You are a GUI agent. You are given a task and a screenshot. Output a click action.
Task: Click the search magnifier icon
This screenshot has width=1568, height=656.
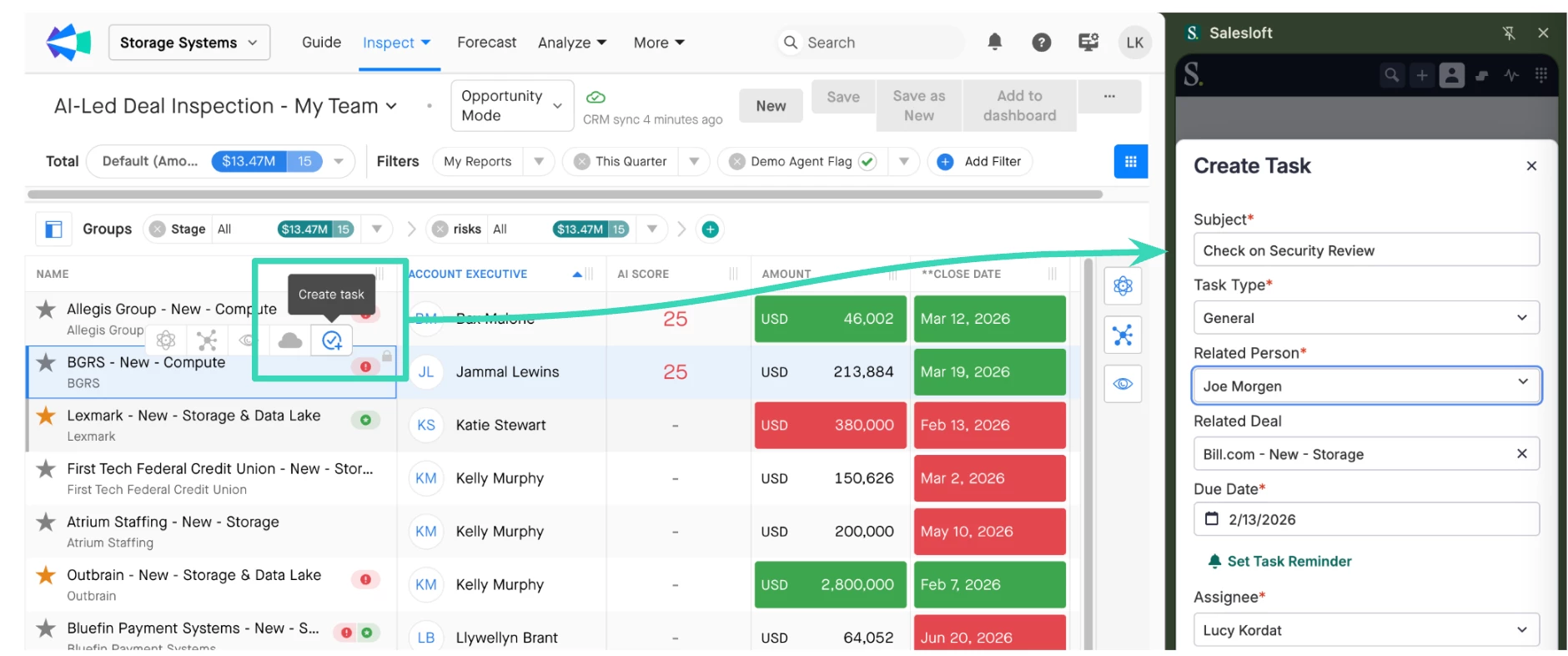click(790, 42)
